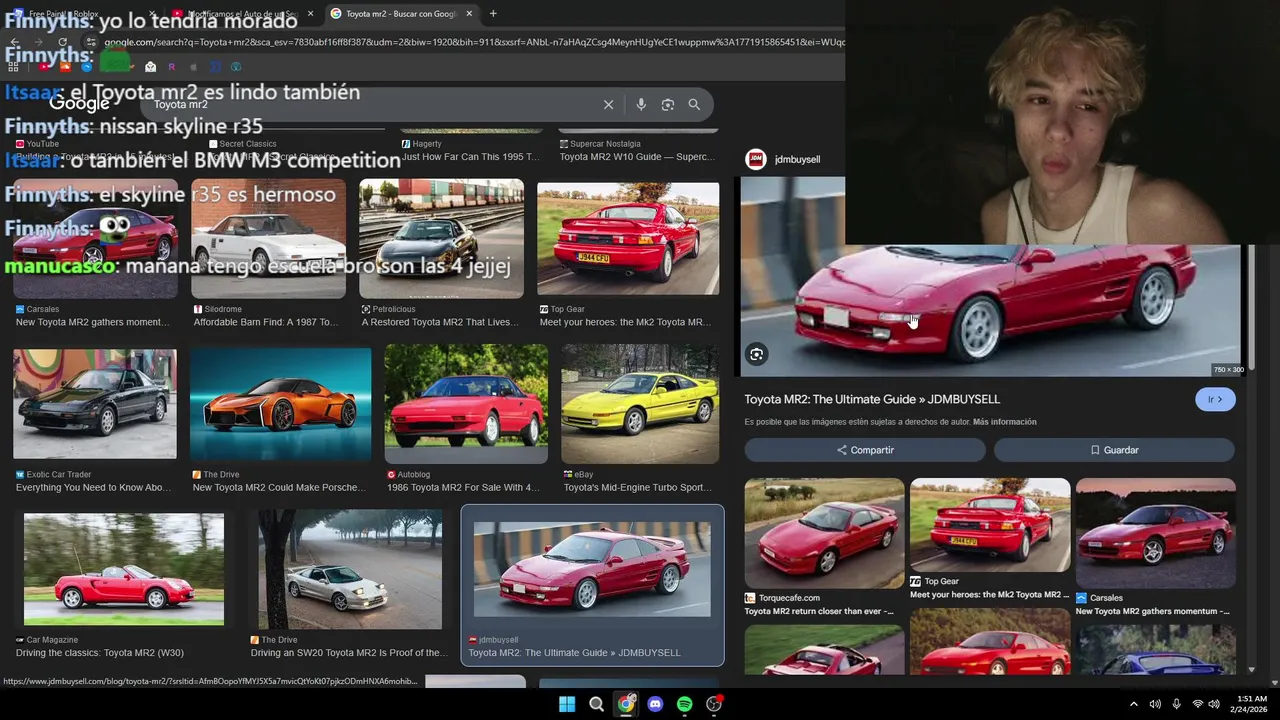Open taskbar Search
The width and height of the screenshot is (1280, 720).
pyautogui.click(x=596, y=704)
